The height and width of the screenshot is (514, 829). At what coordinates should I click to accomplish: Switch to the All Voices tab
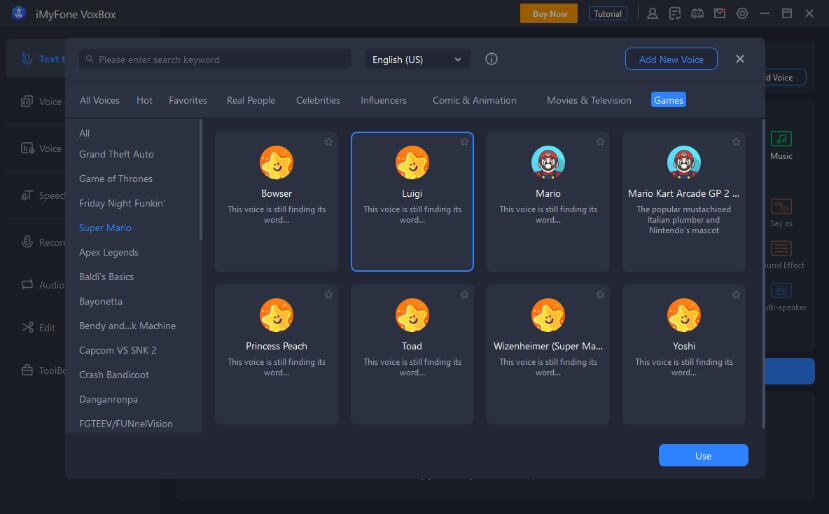pos(99,100)
